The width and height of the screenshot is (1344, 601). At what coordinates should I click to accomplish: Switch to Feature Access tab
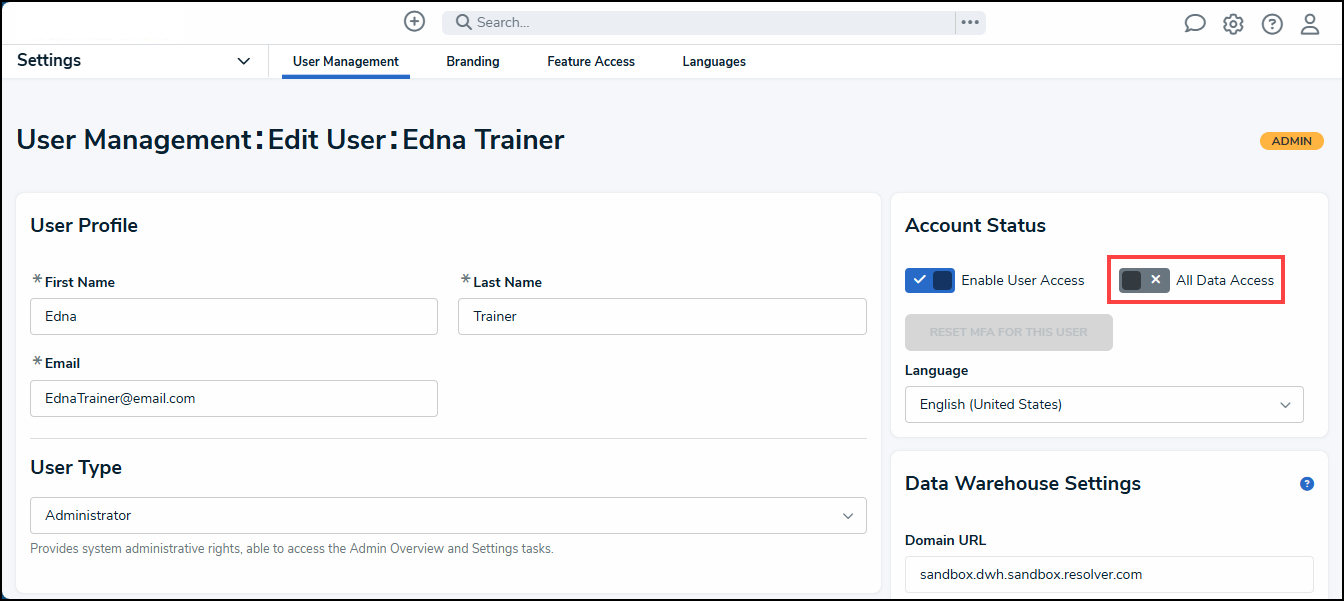point(591,62)
